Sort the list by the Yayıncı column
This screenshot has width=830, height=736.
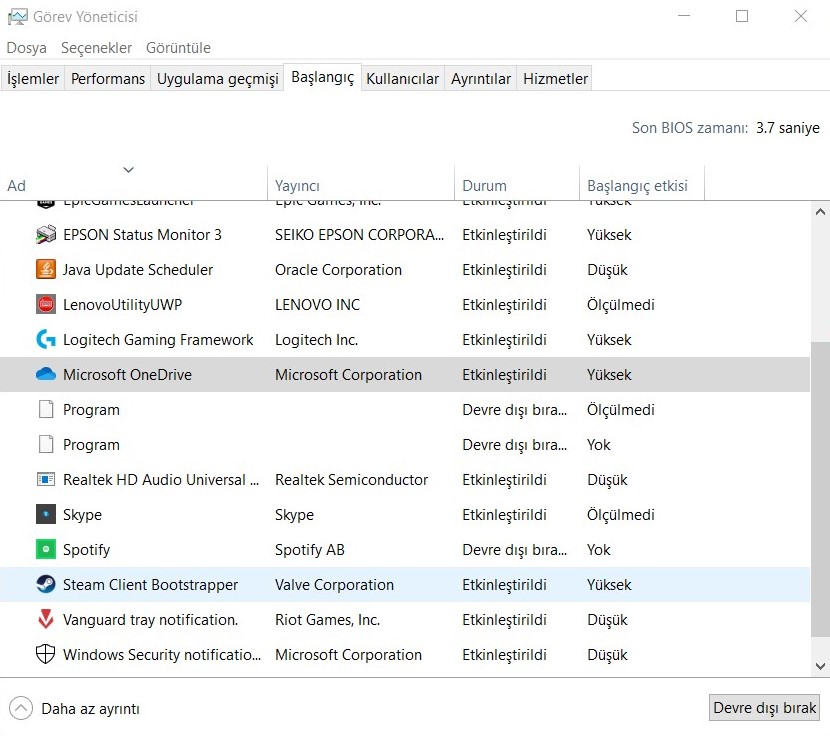(x=361, y=183)
